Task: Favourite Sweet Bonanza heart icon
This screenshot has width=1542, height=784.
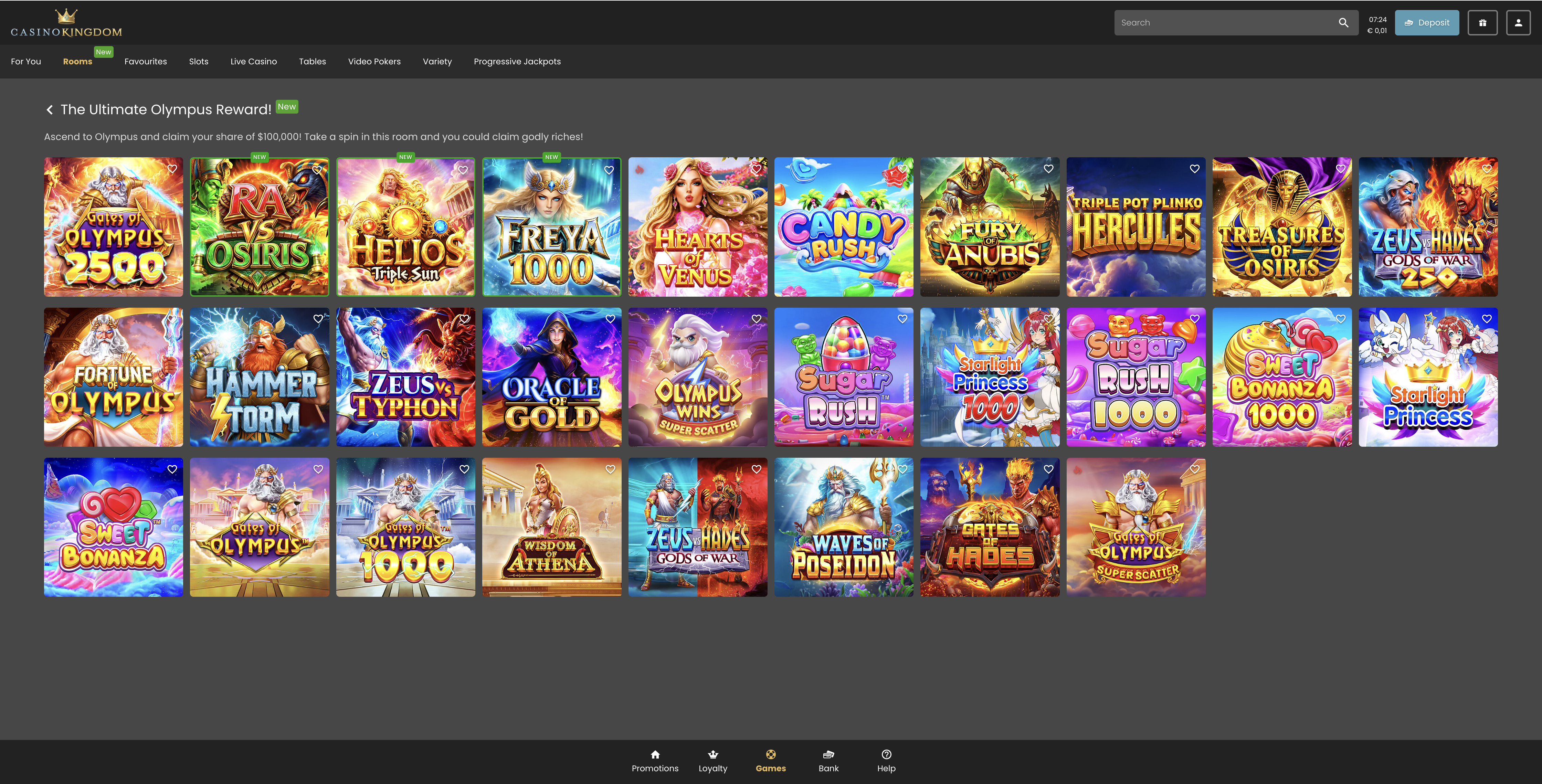Action: [x=172, y=469]
